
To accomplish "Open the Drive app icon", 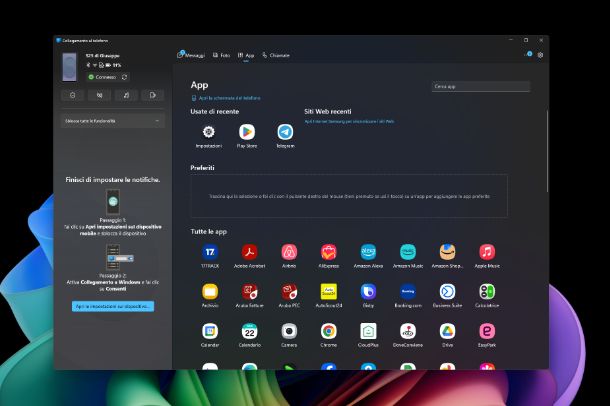I will [447, 331].
